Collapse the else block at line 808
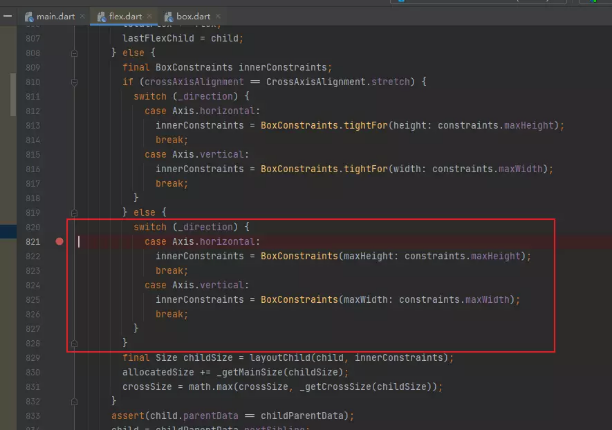The image size is (612, 430). (75, 52)
